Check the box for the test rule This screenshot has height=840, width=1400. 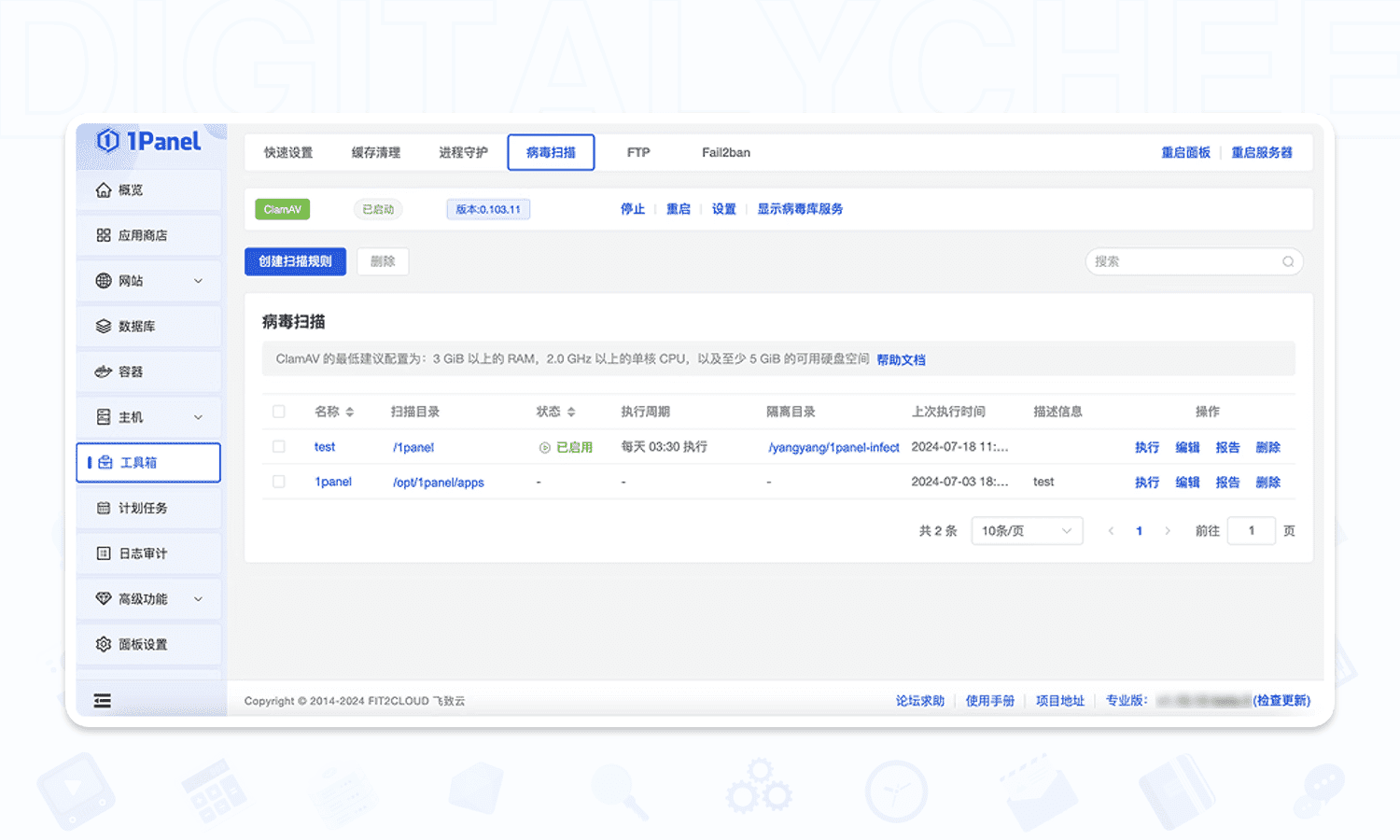click(279, 447)
